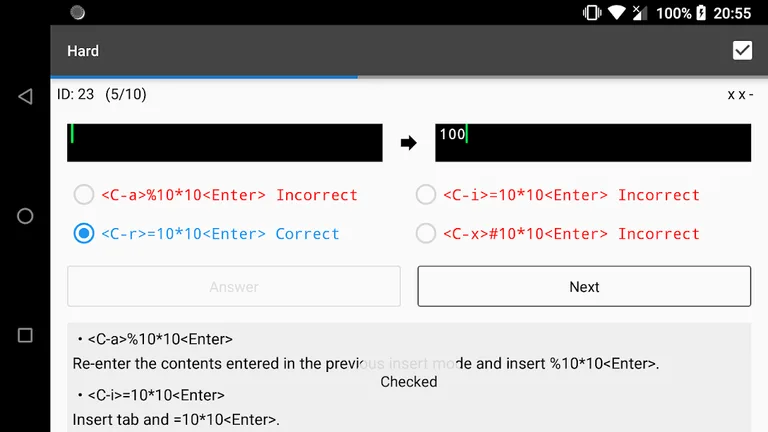This screenshot has height=432, width=768.
Task: Tap the disabled Answer button
Action: click(234, 287)
